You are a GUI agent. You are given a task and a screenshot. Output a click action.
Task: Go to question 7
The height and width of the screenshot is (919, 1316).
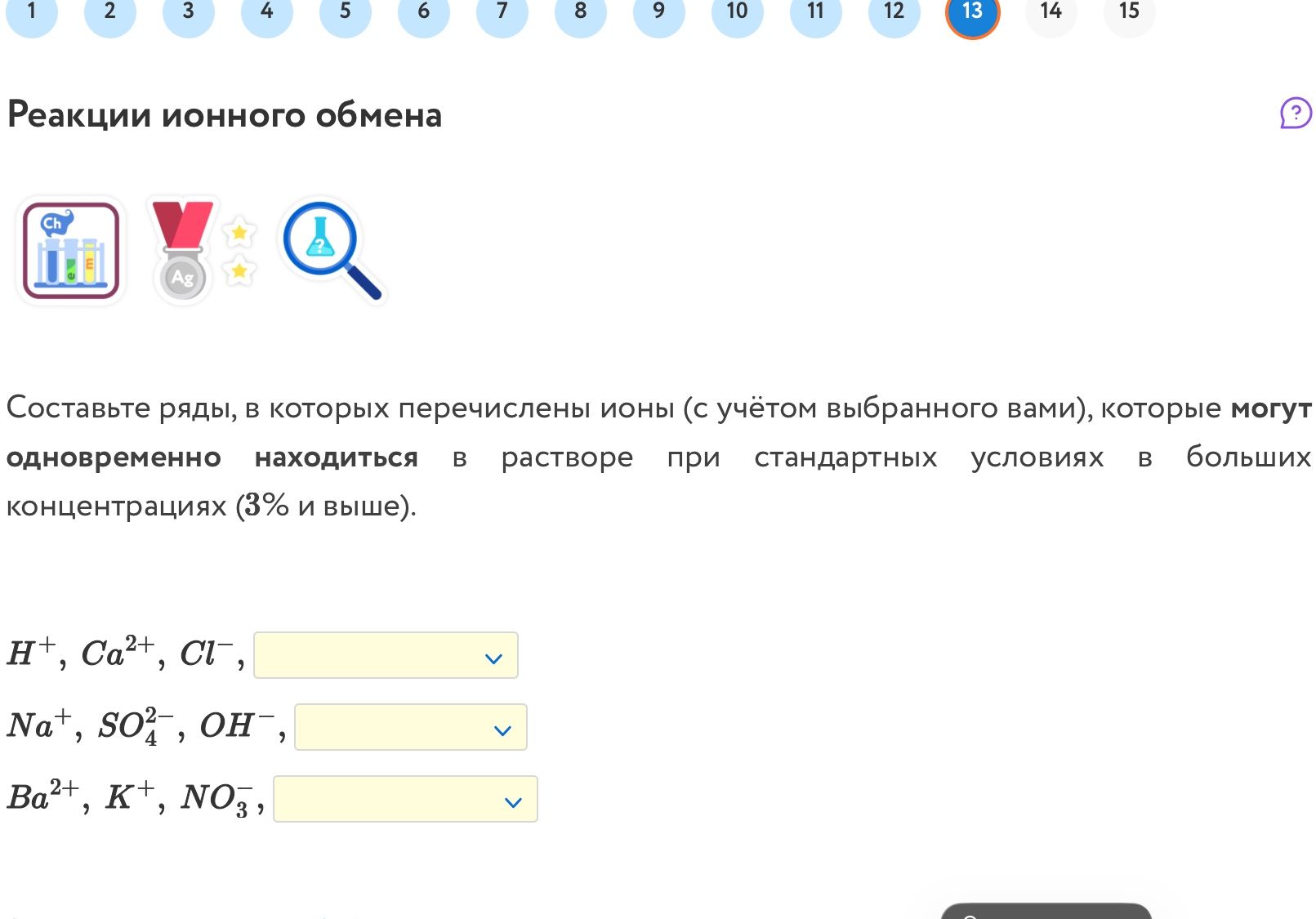point(502,12)
